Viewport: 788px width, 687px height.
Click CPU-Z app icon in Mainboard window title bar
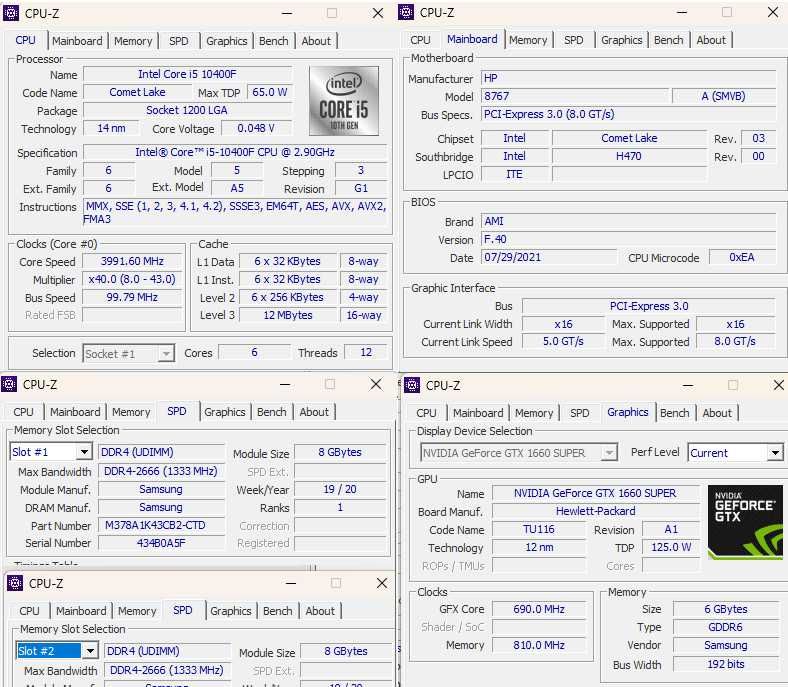[406, 12]
